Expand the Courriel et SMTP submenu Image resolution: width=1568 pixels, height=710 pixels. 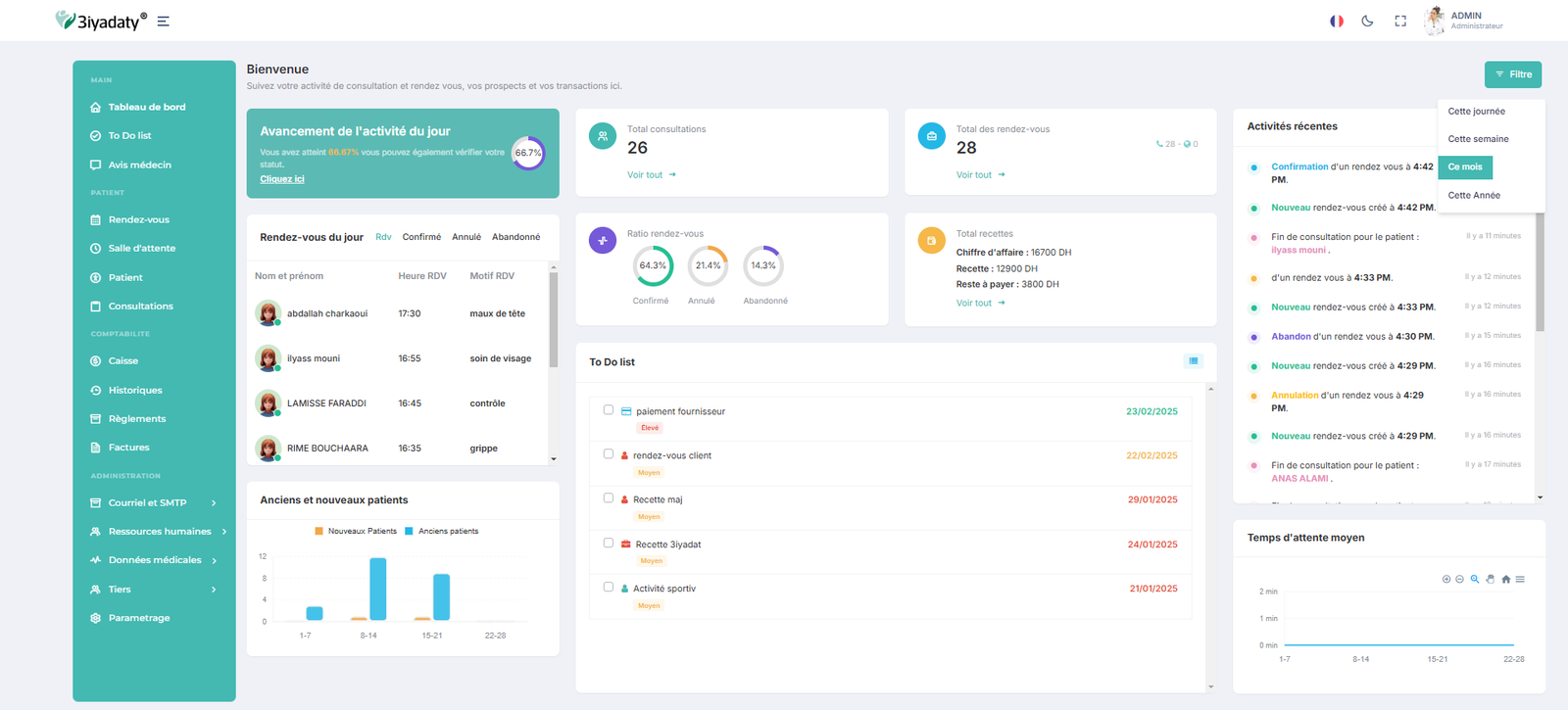click(152, 502)
